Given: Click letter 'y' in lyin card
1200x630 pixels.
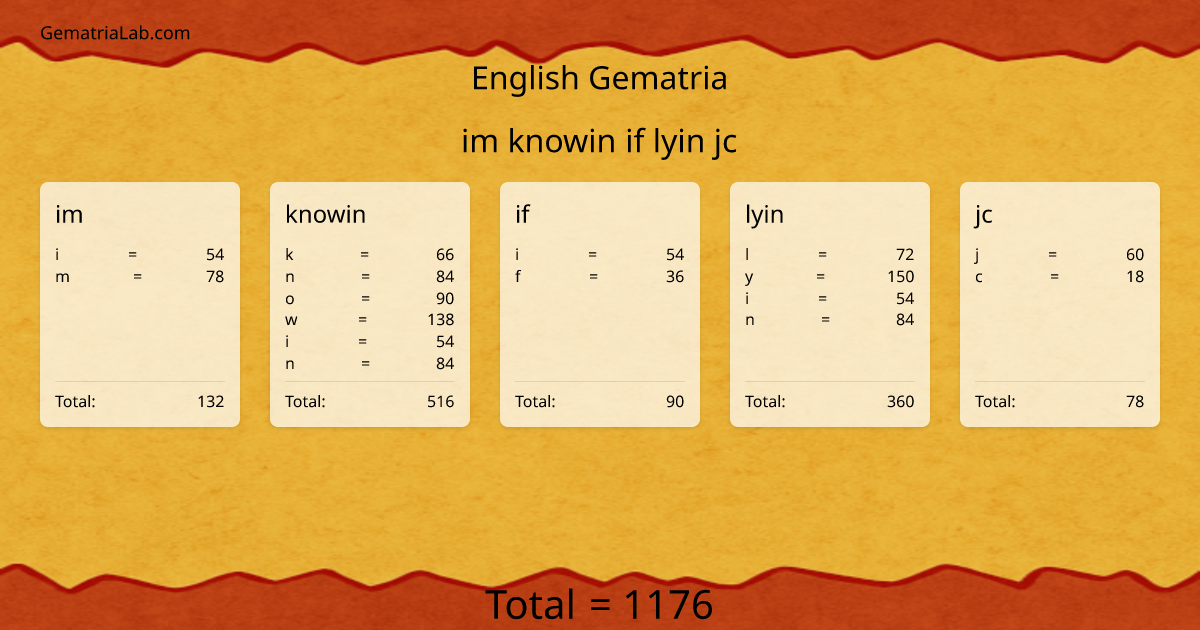Looking at the screenshot, I should [x=749, y=278].
